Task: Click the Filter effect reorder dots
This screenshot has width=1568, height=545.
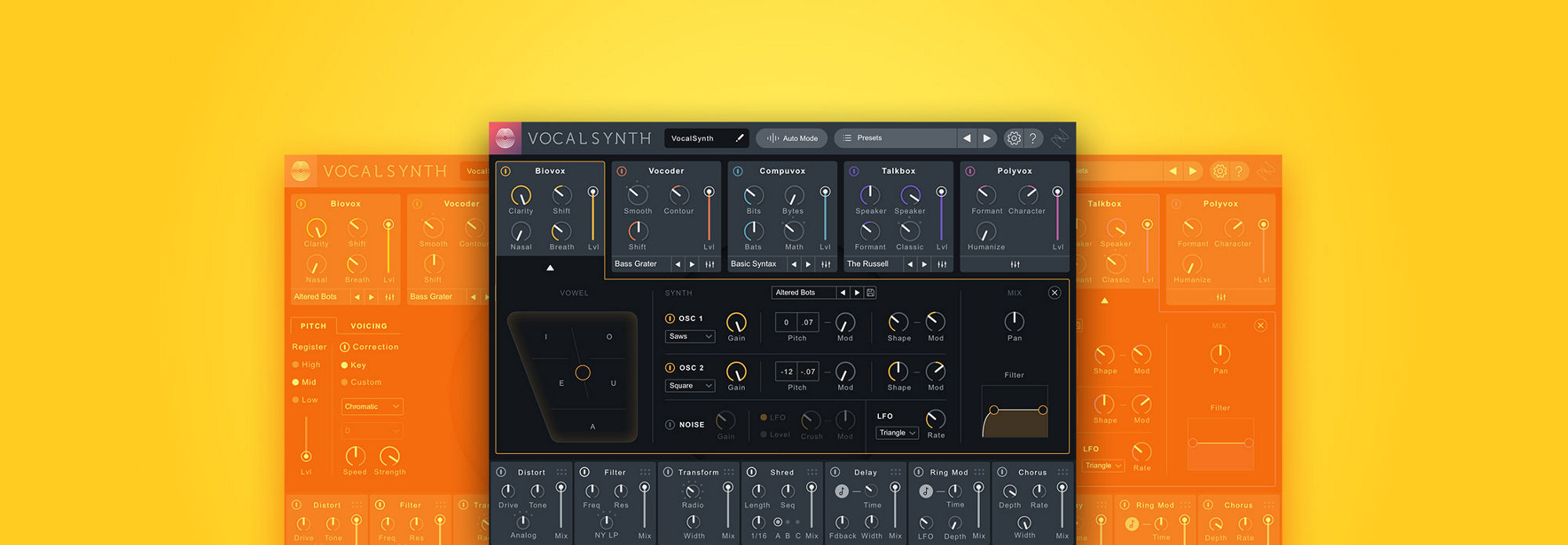Action: tap(644, 472)
